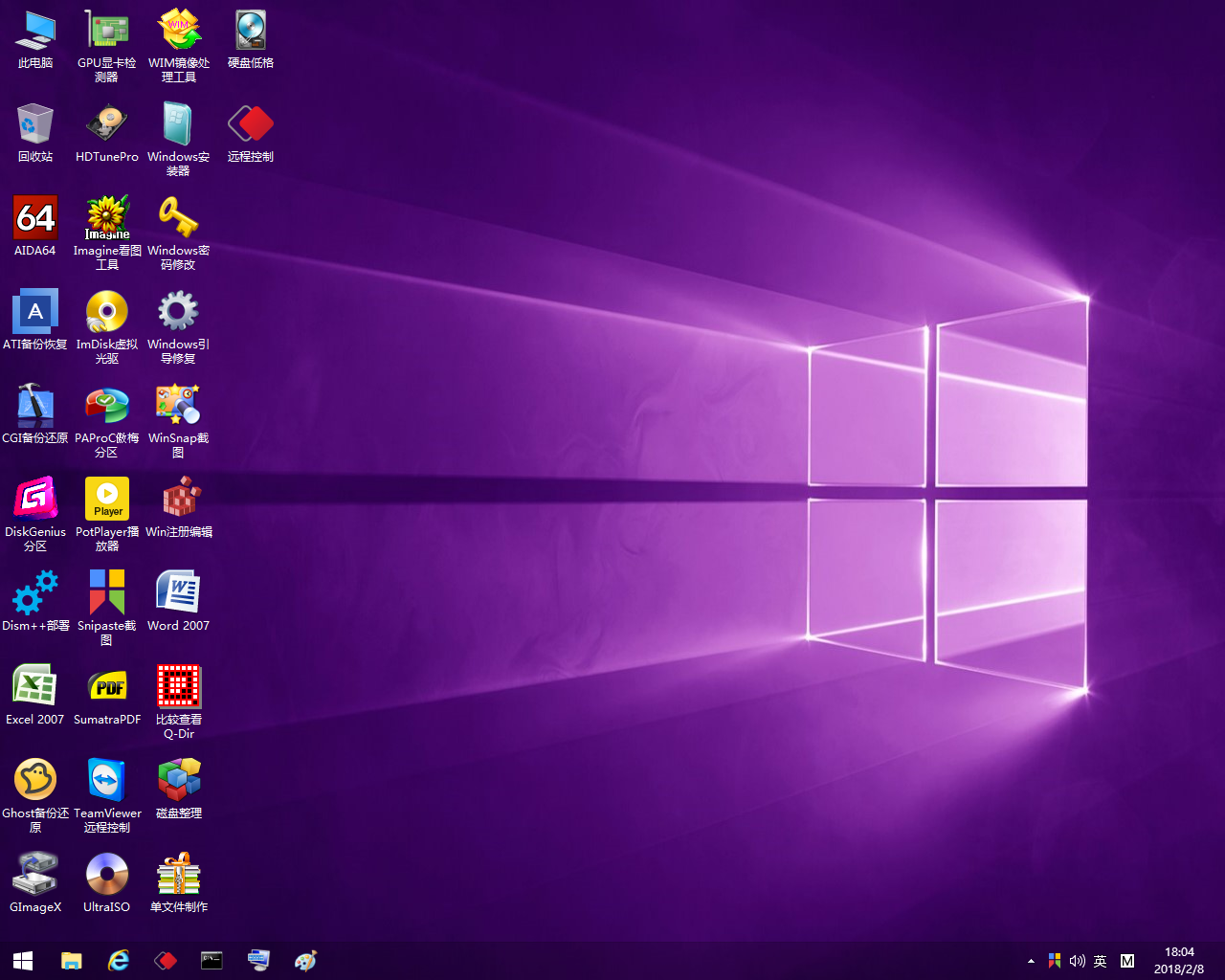1225x980 pixels.
Task: Select the ATI备份恢复 icon
Action: (x=35, y=321)
